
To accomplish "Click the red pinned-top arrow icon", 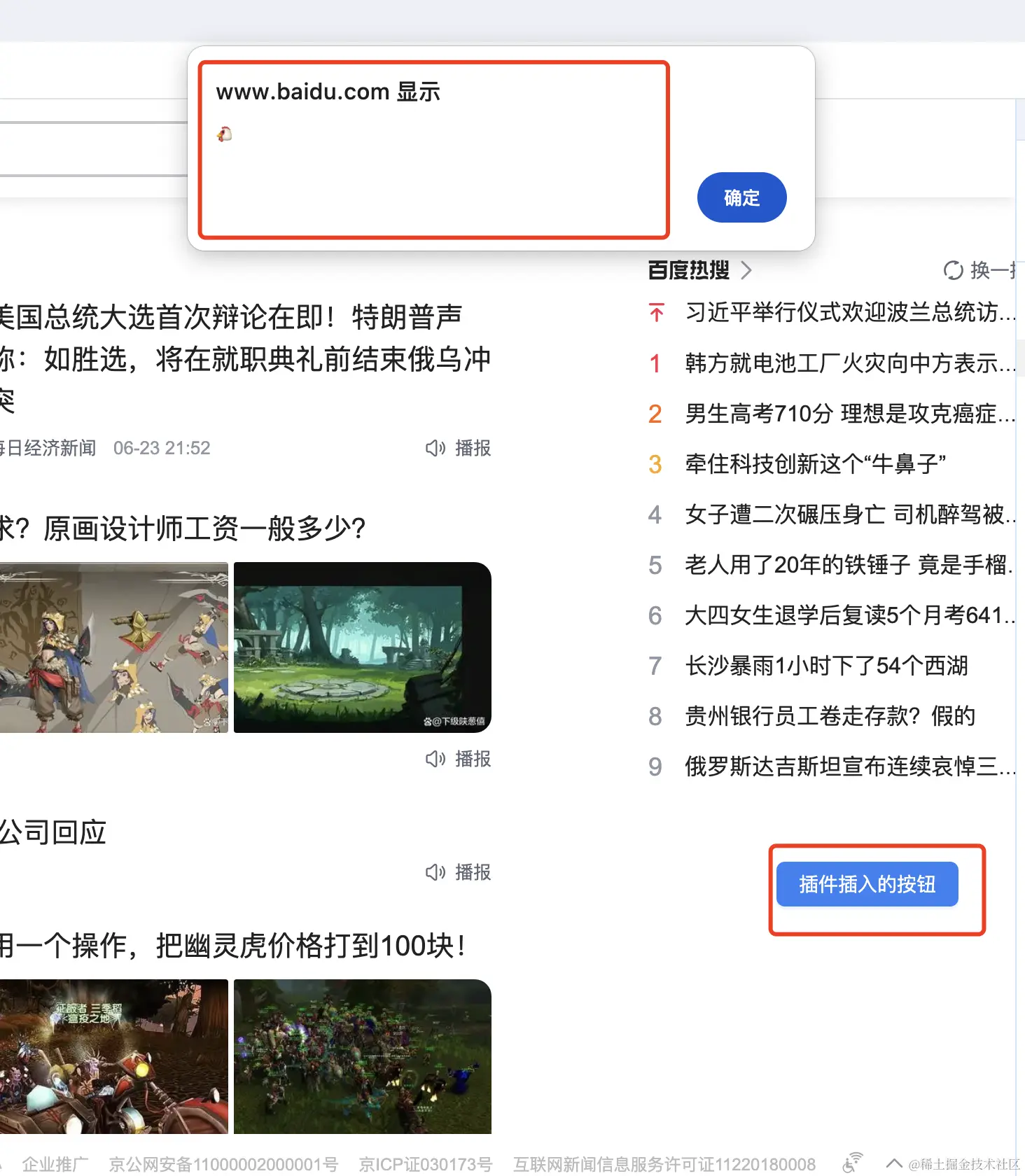I will click(656, 312).
